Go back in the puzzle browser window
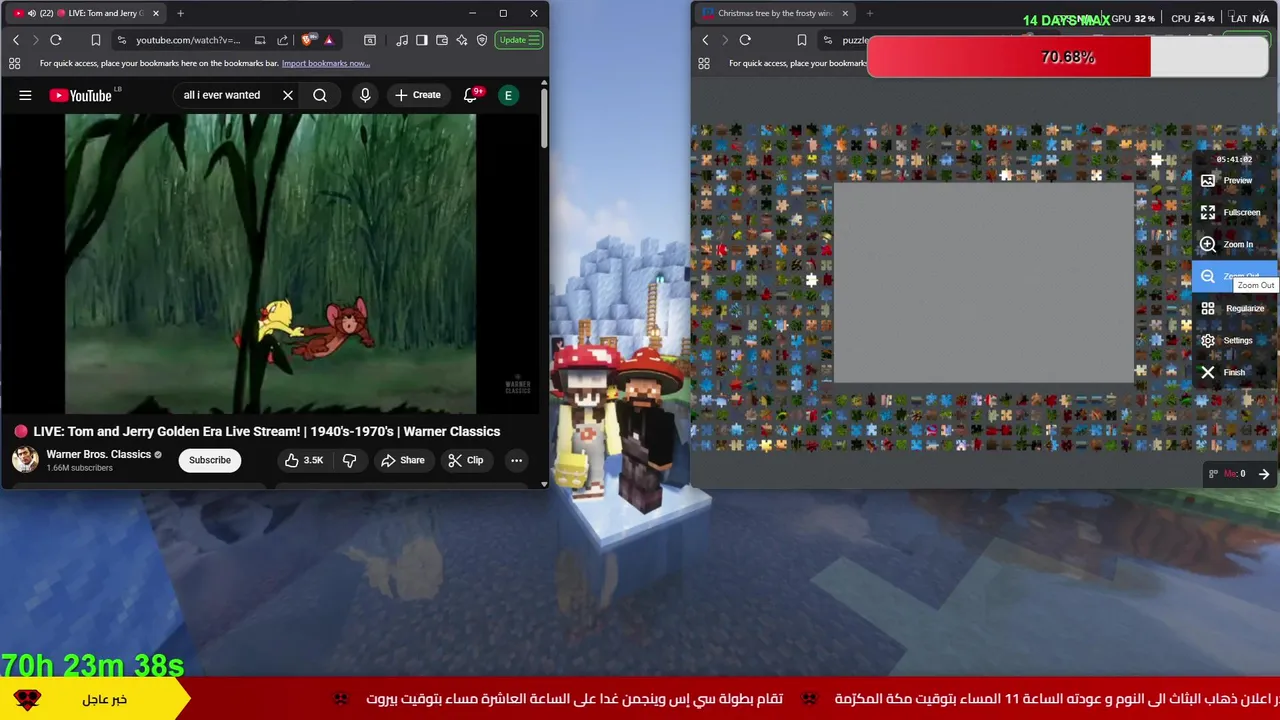Screen dimensions: 1280x720 click(x=705, y=40)
